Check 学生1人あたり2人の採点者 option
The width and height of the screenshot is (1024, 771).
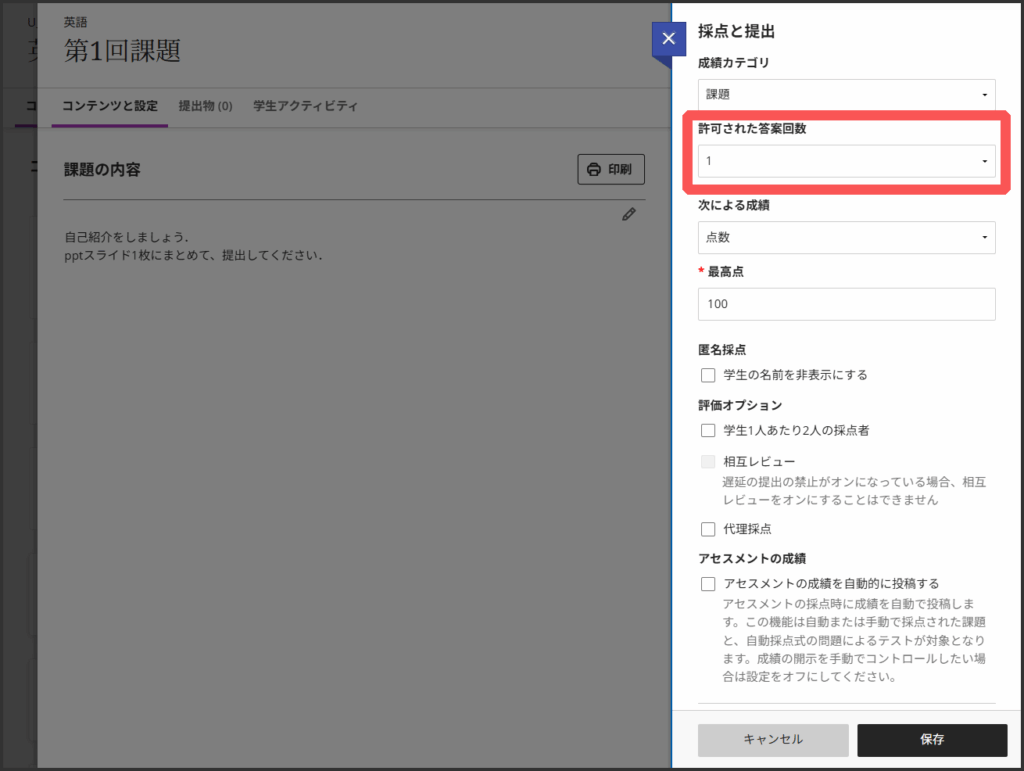(x=708, y=430)
